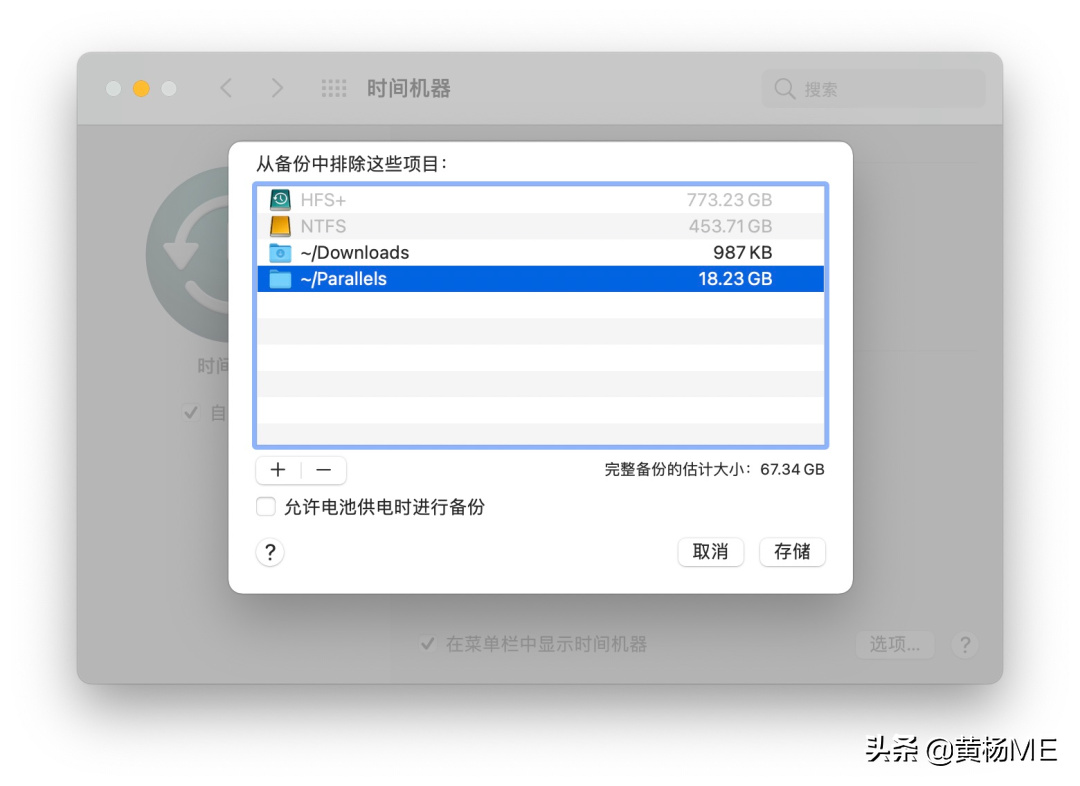The width and height of the screenshot is (1080, 786).
Task: Focus the 搜索 search field
Action: tap(873, 89)
